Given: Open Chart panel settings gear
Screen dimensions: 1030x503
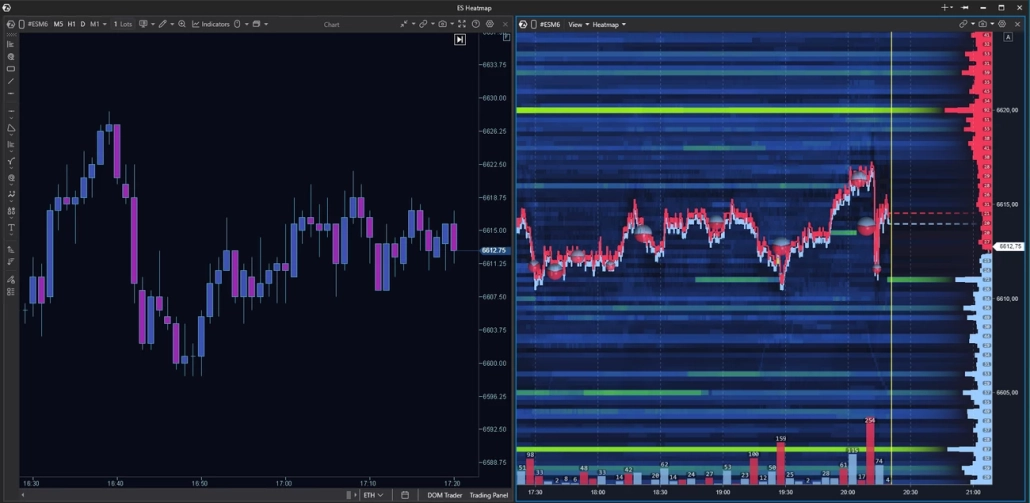Looking at the screenshot, I should (x=490, y=24).
